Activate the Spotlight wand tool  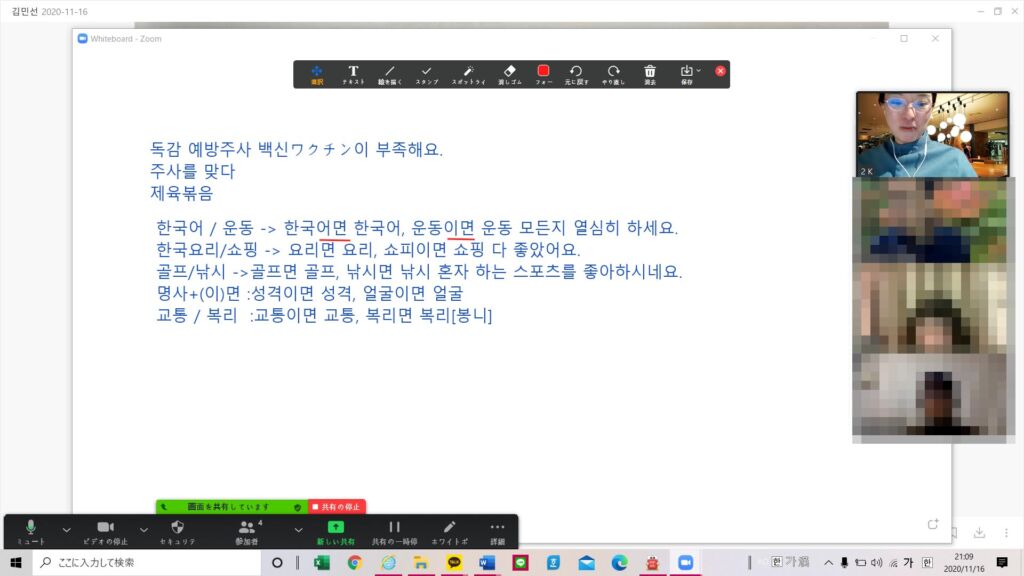click(x=468, y=74)
